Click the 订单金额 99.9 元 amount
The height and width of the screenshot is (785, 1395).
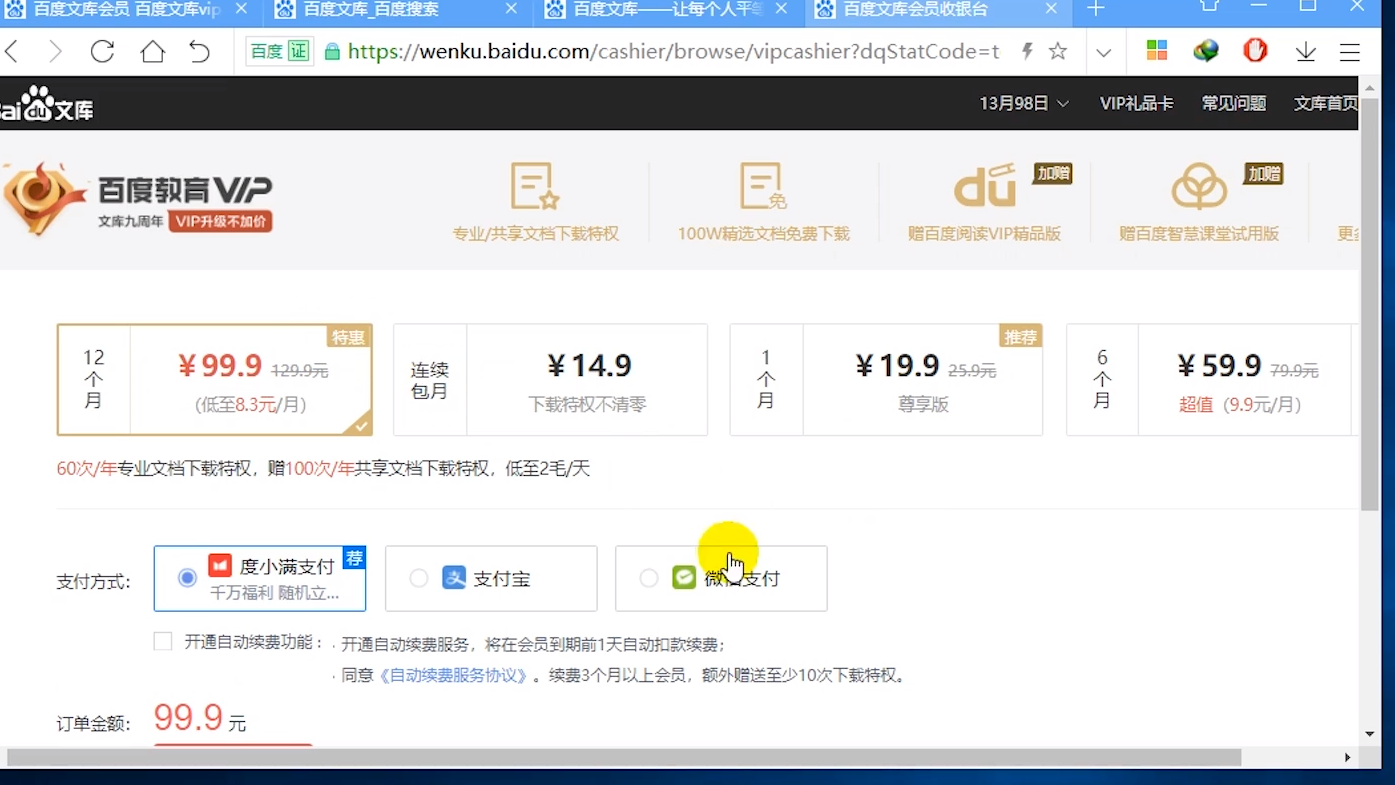(x=200, y=718)
